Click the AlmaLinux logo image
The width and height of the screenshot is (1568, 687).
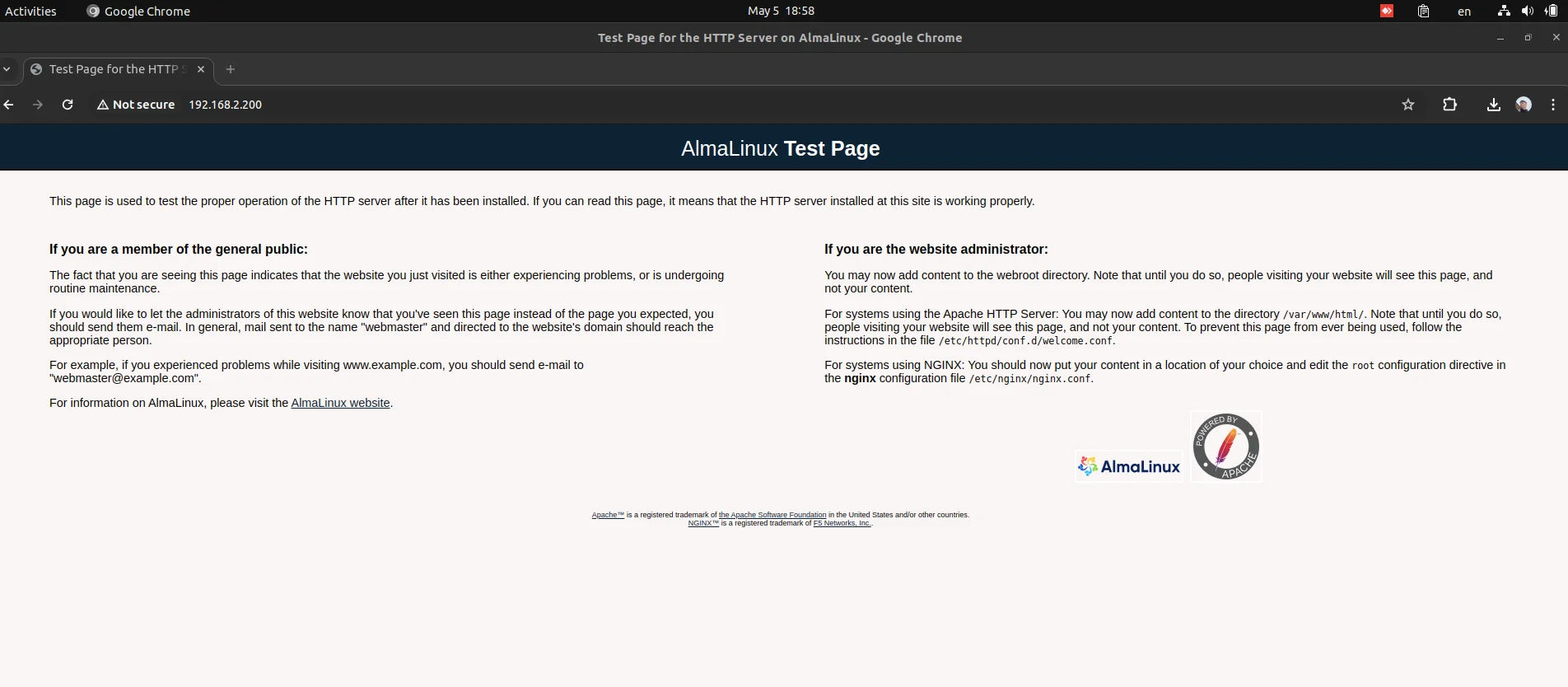coord(1129,466)
